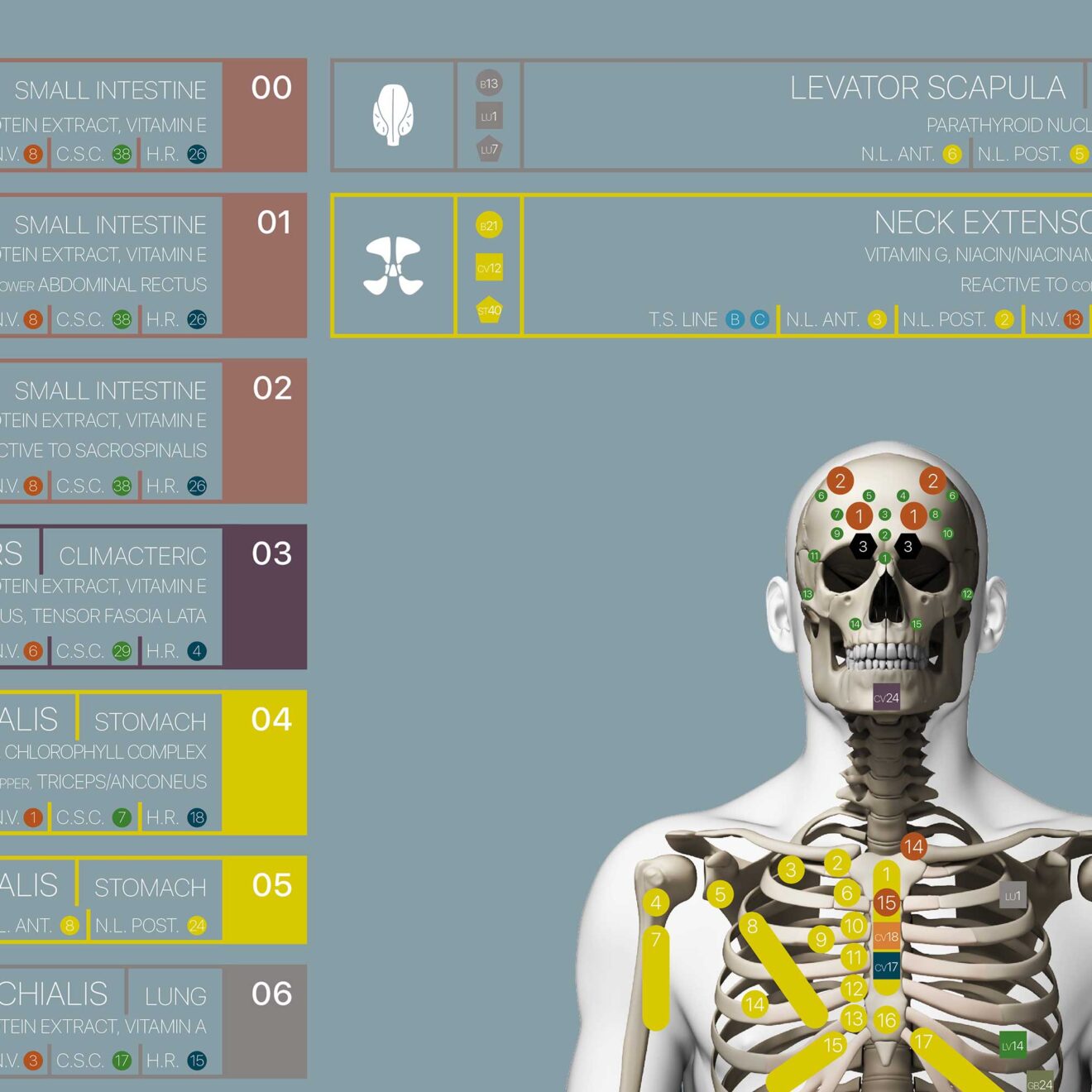
Task: Click the SMALL INTESTINE label in row 02
Action: point(110,390)
